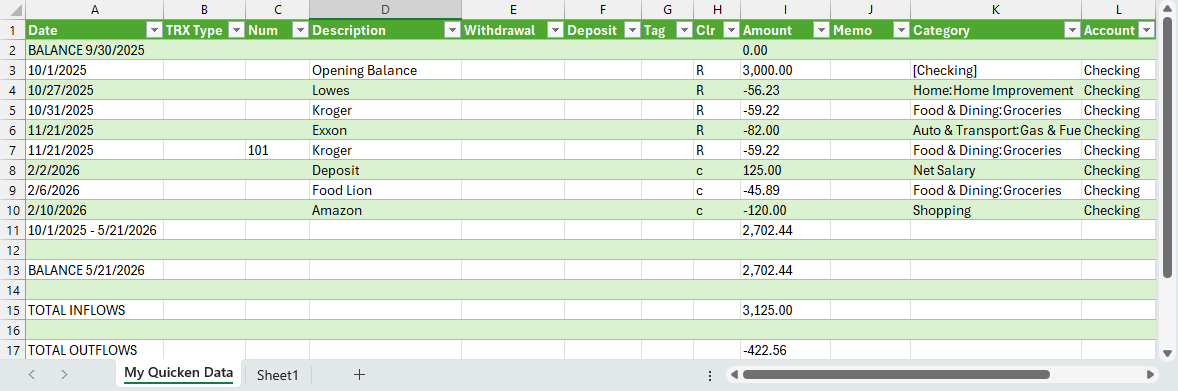Click the 10/1/2025 - 5/21/2026 cell
Viewport: 1178px width, 391px height.
(x=94, y=230)
